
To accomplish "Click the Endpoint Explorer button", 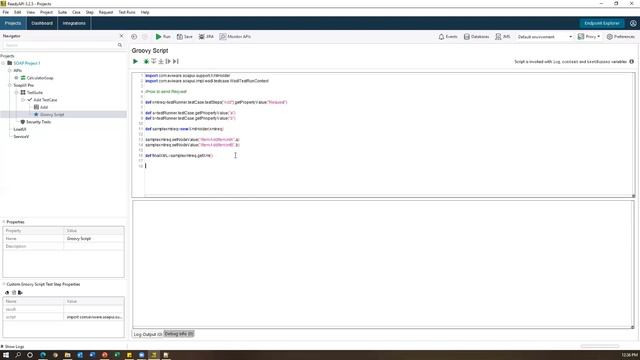I will (602, 23).
